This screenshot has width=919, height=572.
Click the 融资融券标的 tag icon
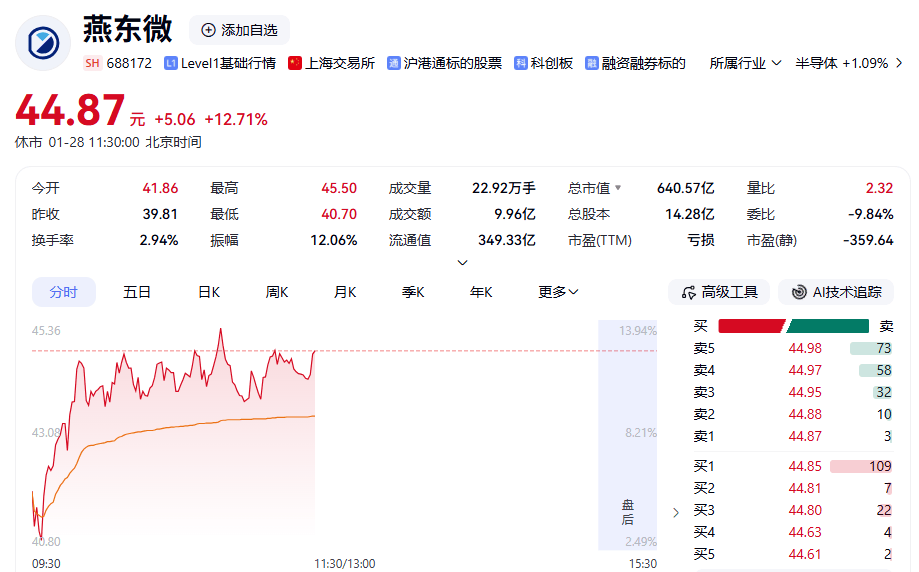[x=592, y=63]
